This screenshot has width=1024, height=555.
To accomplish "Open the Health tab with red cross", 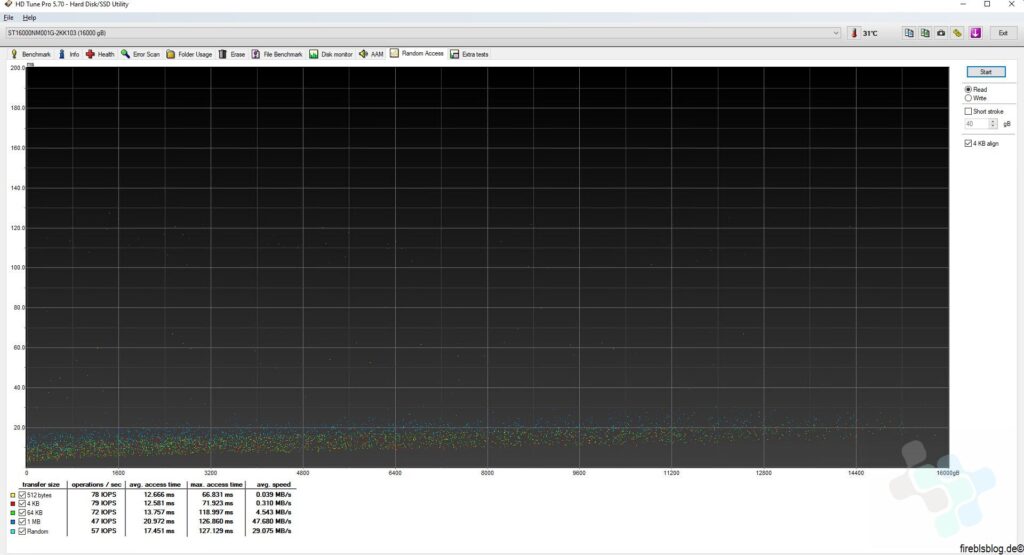I will click(x=100, y=54).
